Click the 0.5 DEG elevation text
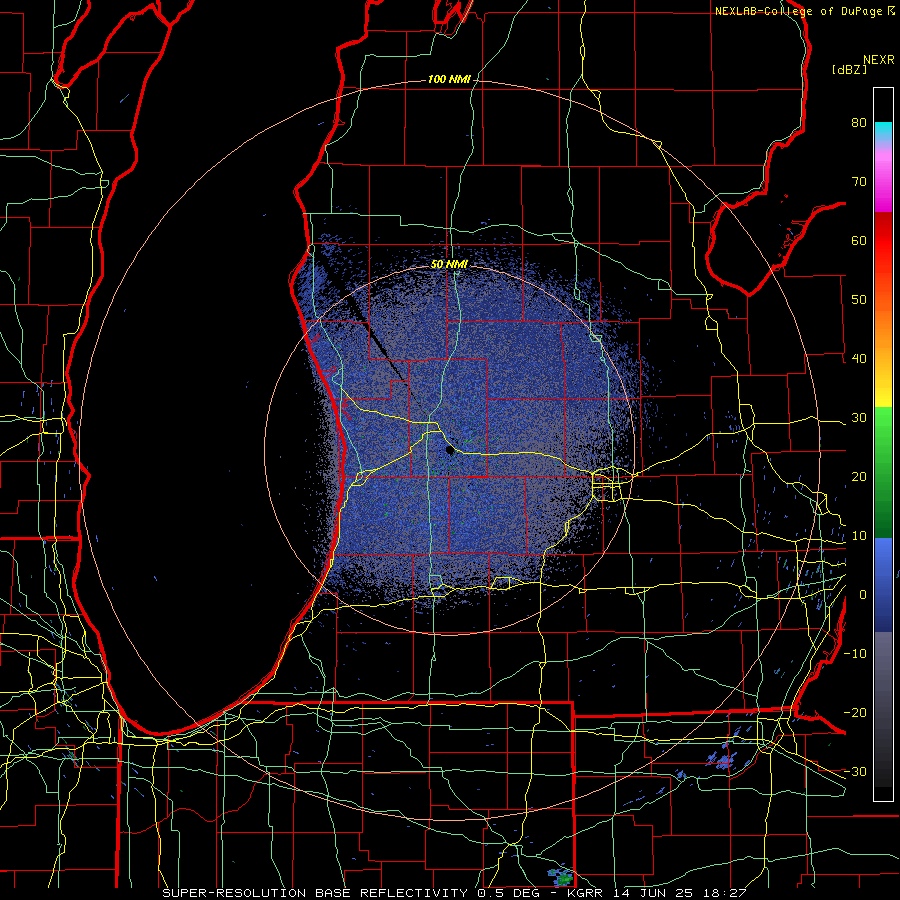This screenshot has height=900, width=900. 511,893
